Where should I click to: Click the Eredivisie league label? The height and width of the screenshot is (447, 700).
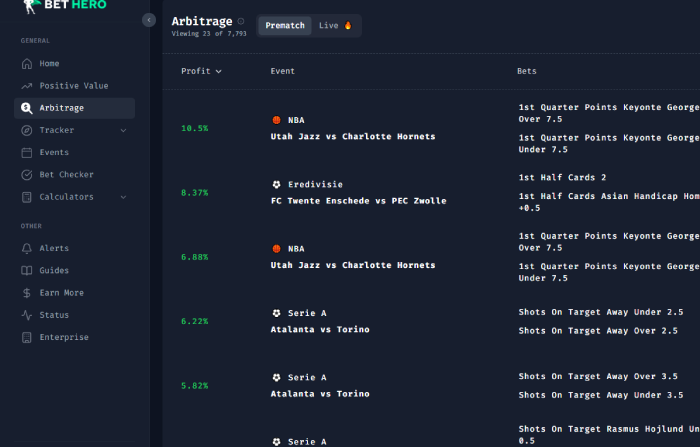coord(315,184)
